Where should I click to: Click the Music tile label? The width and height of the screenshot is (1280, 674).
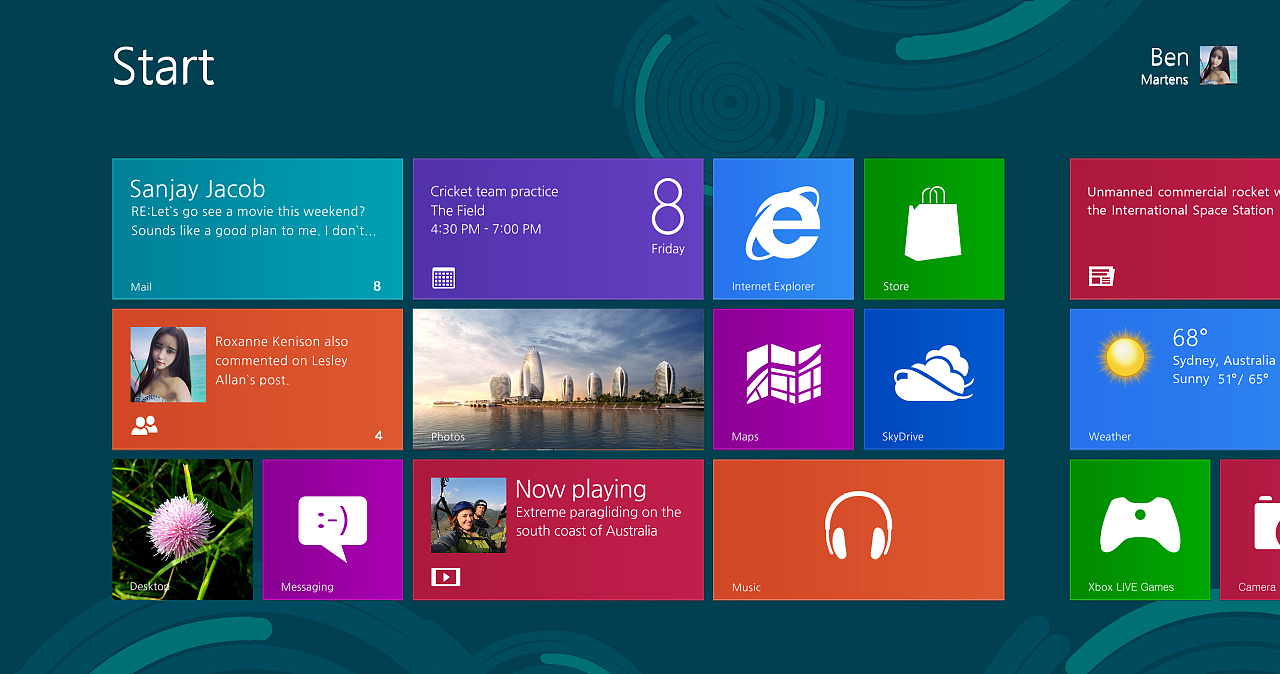[x=746, y=587]
